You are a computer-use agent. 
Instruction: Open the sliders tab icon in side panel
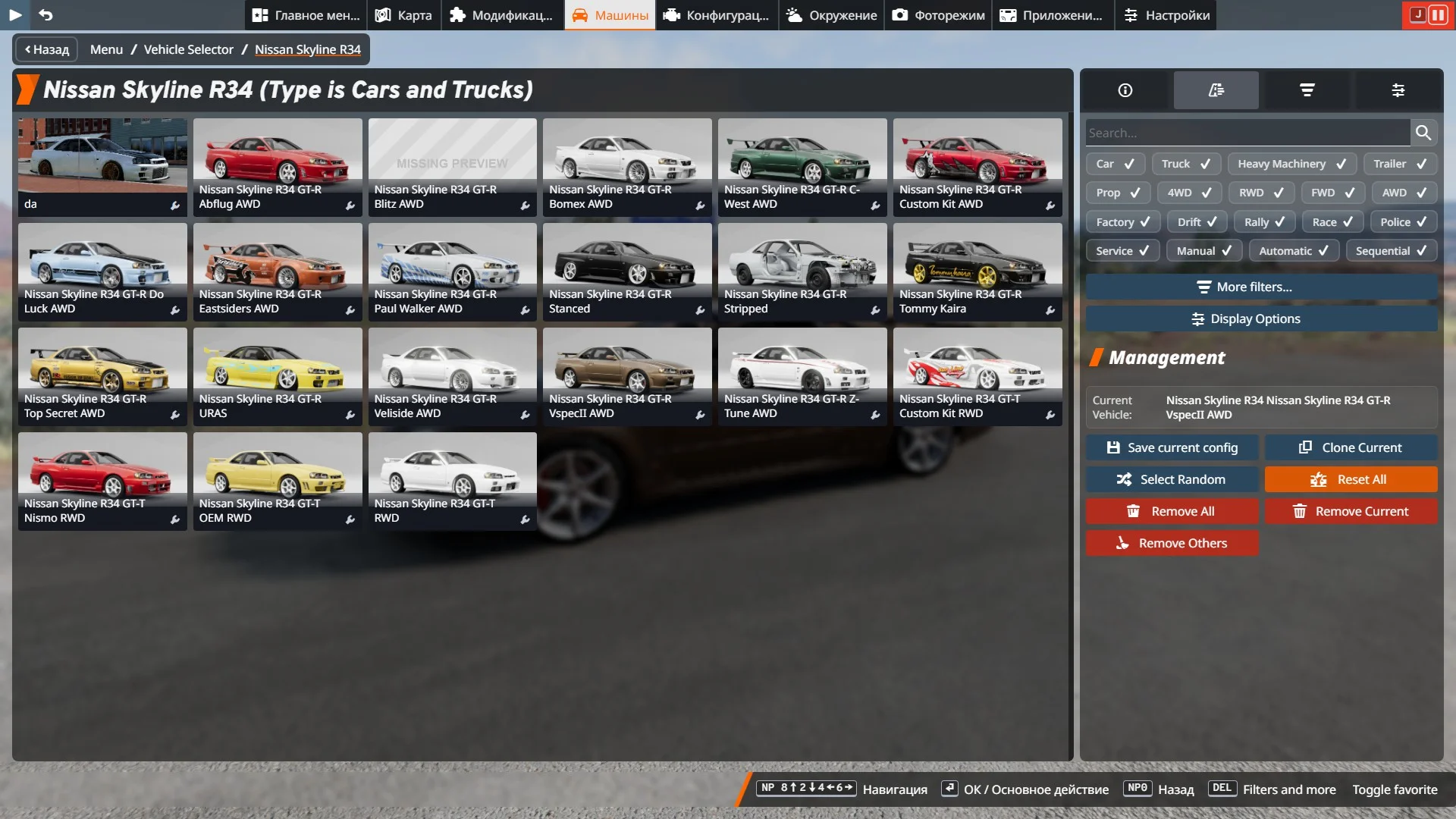pyautogui.click(x=1398, y=90)
